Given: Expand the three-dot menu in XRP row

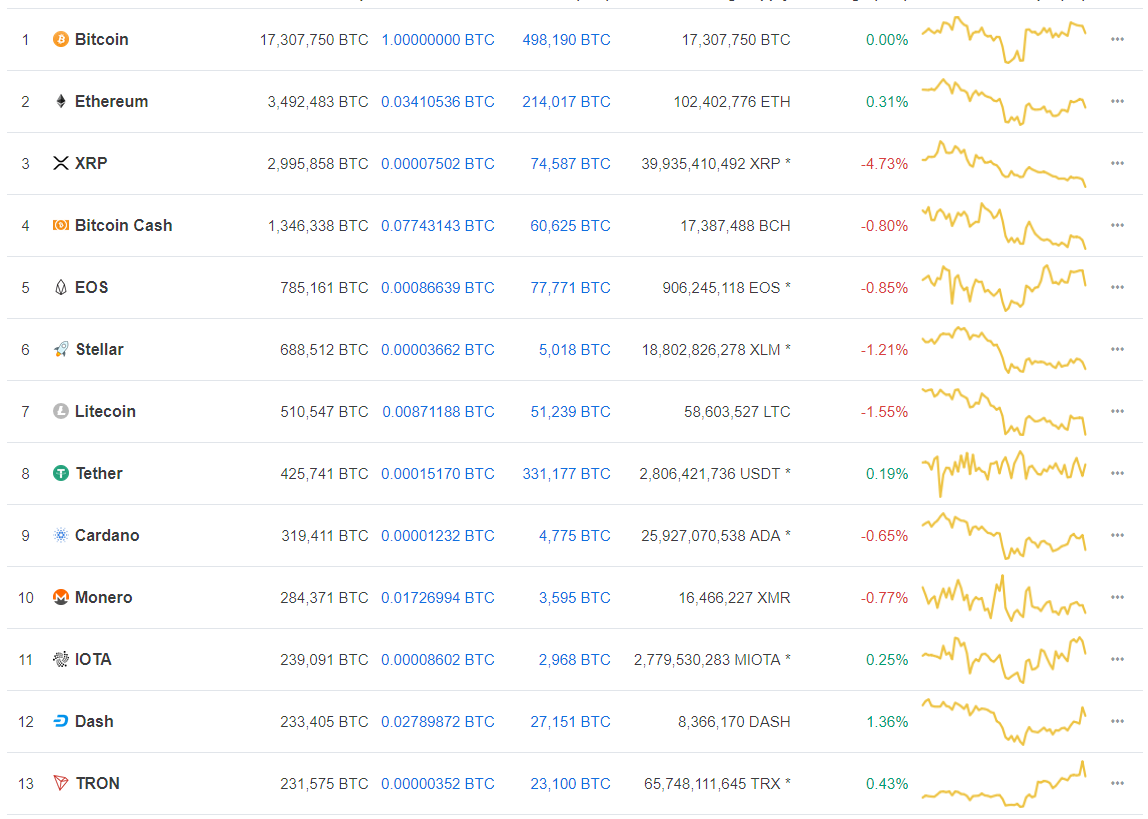Looking at the screenshot, I should coord(1117,164).
